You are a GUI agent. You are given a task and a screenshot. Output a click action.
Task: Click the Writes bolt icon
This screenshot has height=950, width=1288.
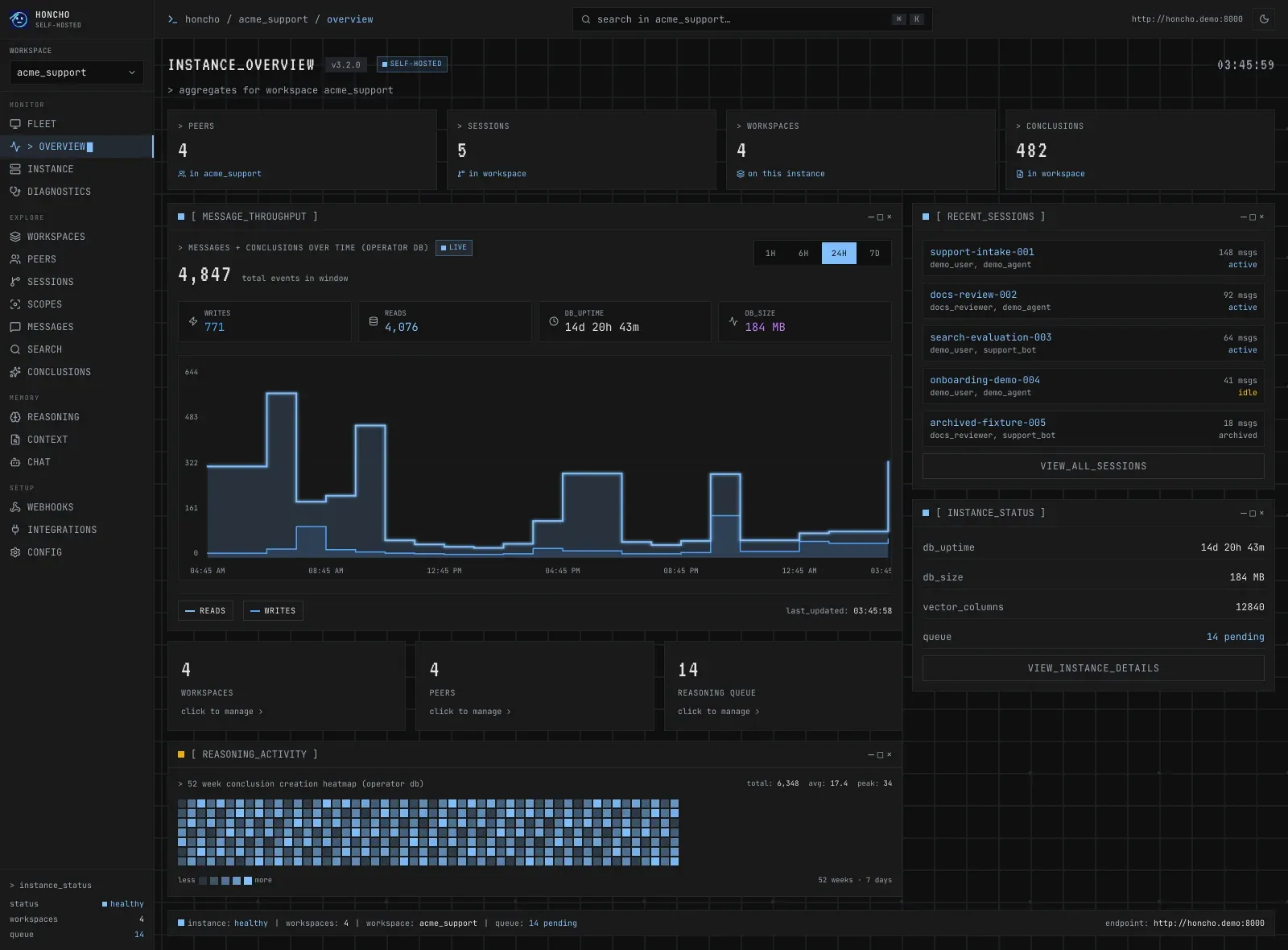point(193,321)
